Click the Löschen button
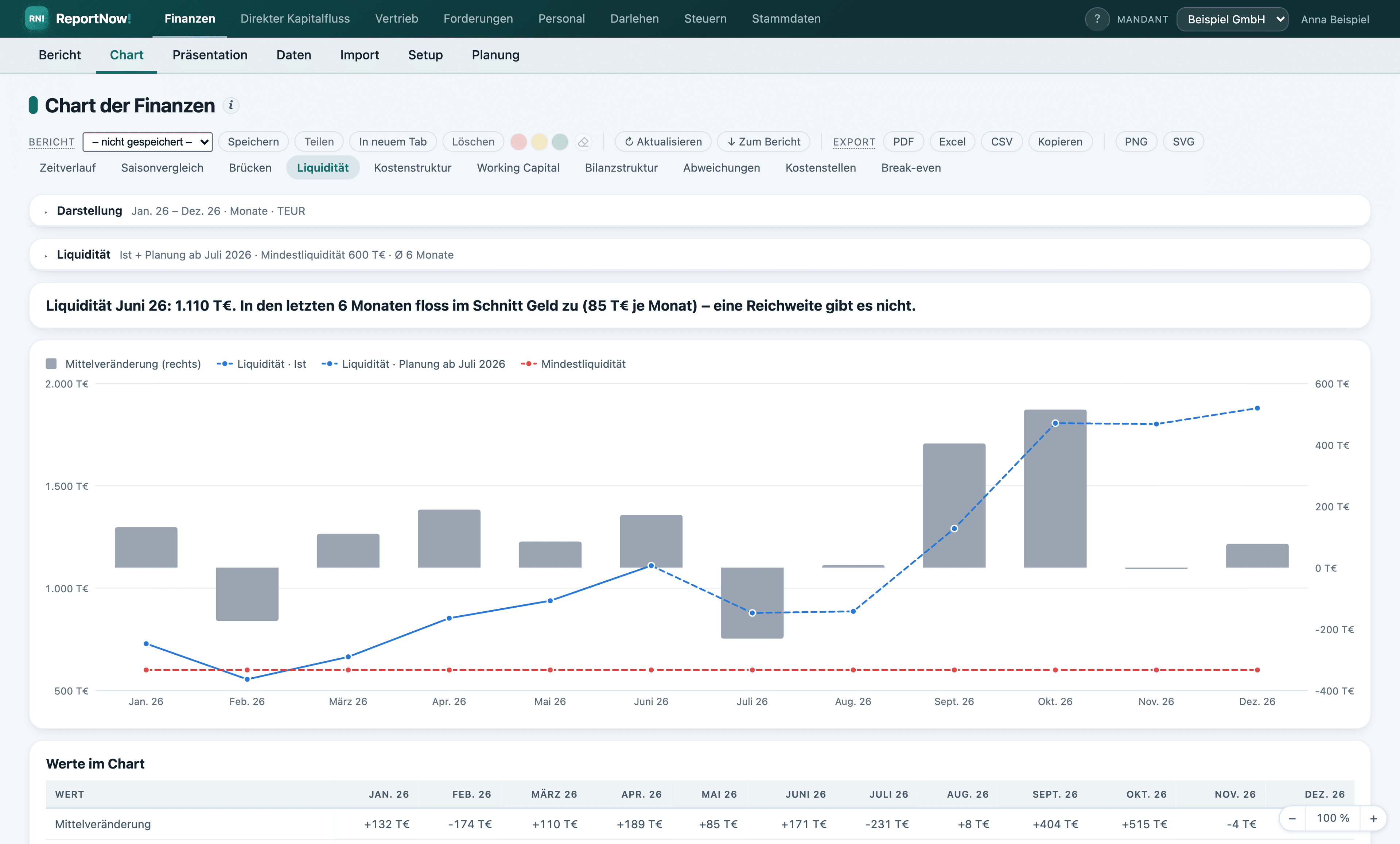This screenshot has height=844, width=1400. click(473, 142)
